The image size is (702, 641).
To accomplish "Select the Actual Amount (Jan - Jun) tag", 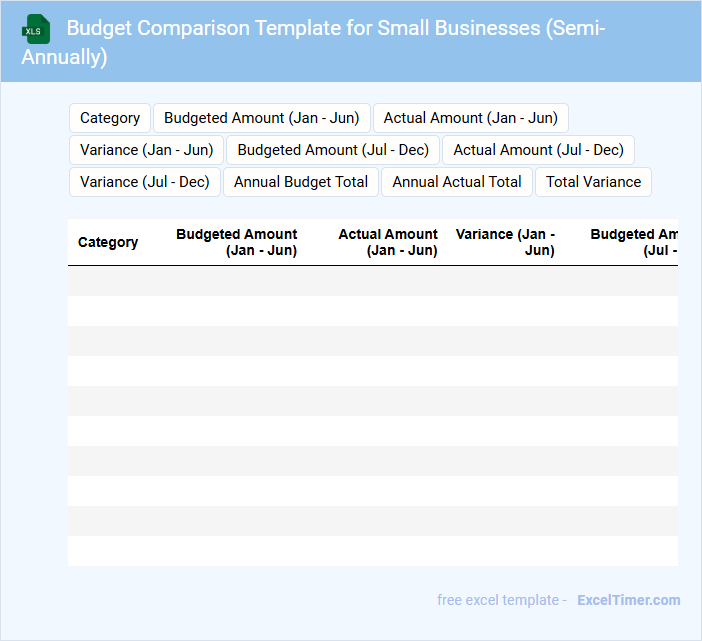I will (470, 118).
